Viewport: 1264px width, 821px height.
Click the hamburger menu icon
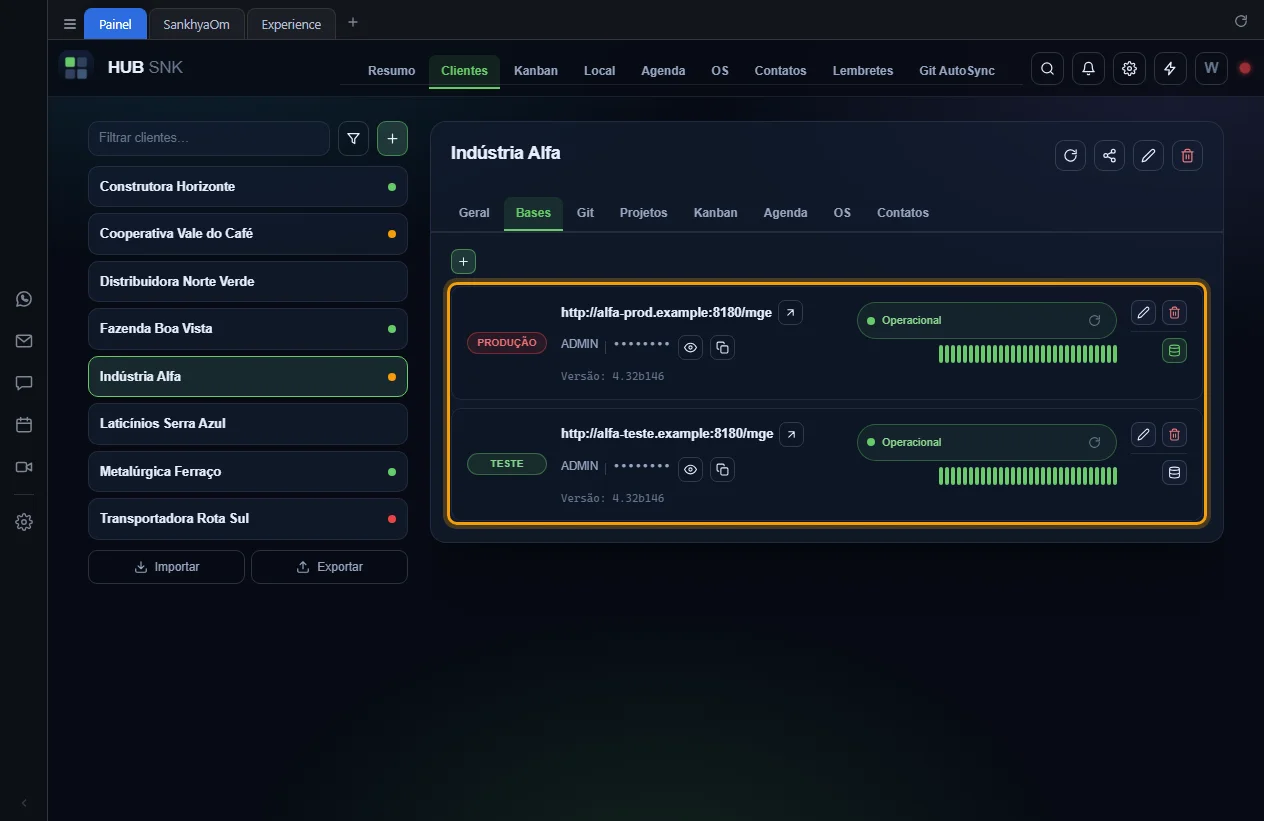[70, 24]
